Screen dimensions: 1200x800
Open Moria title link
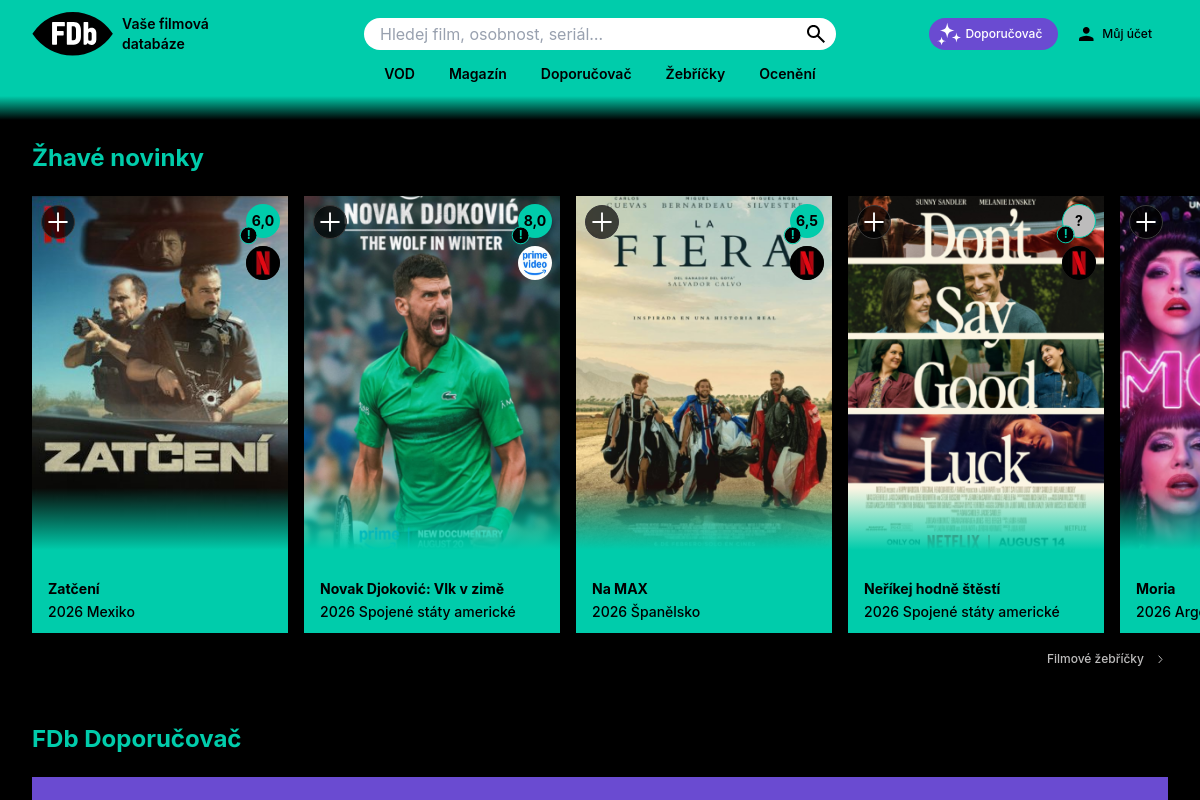(1156, 589)
